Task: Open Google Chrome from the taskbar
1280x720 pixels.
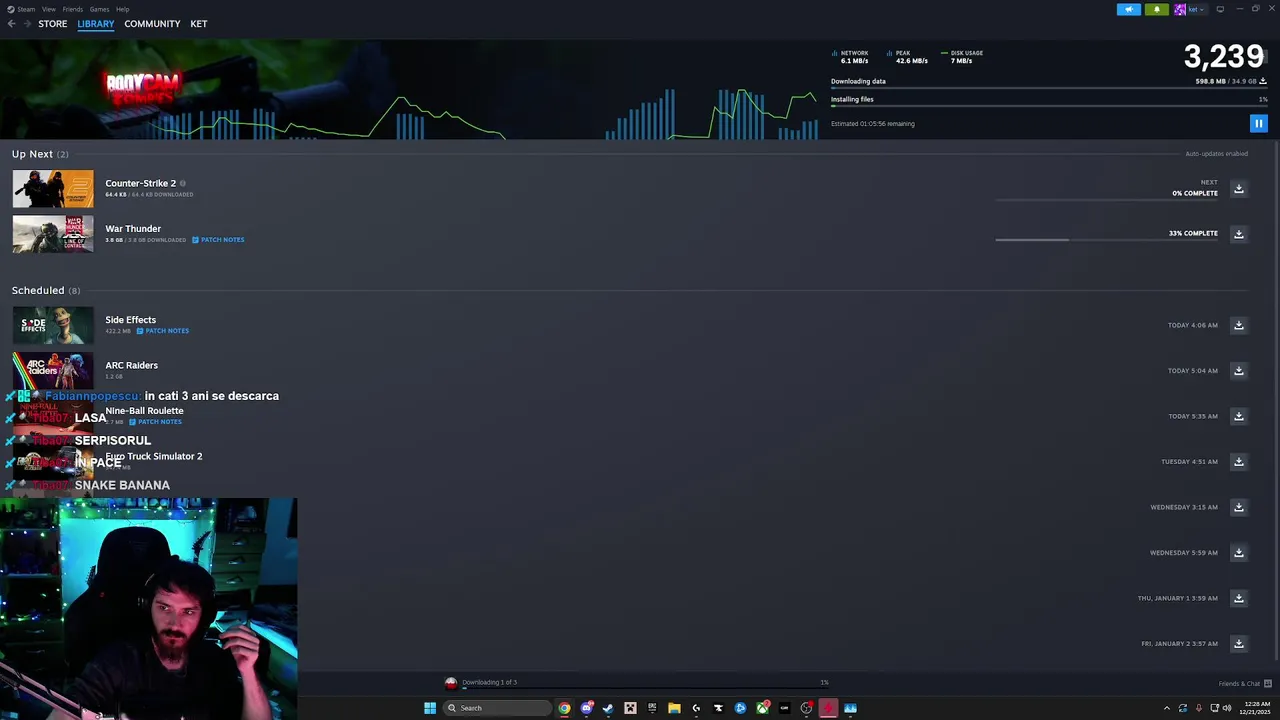Action: [564, 708]
